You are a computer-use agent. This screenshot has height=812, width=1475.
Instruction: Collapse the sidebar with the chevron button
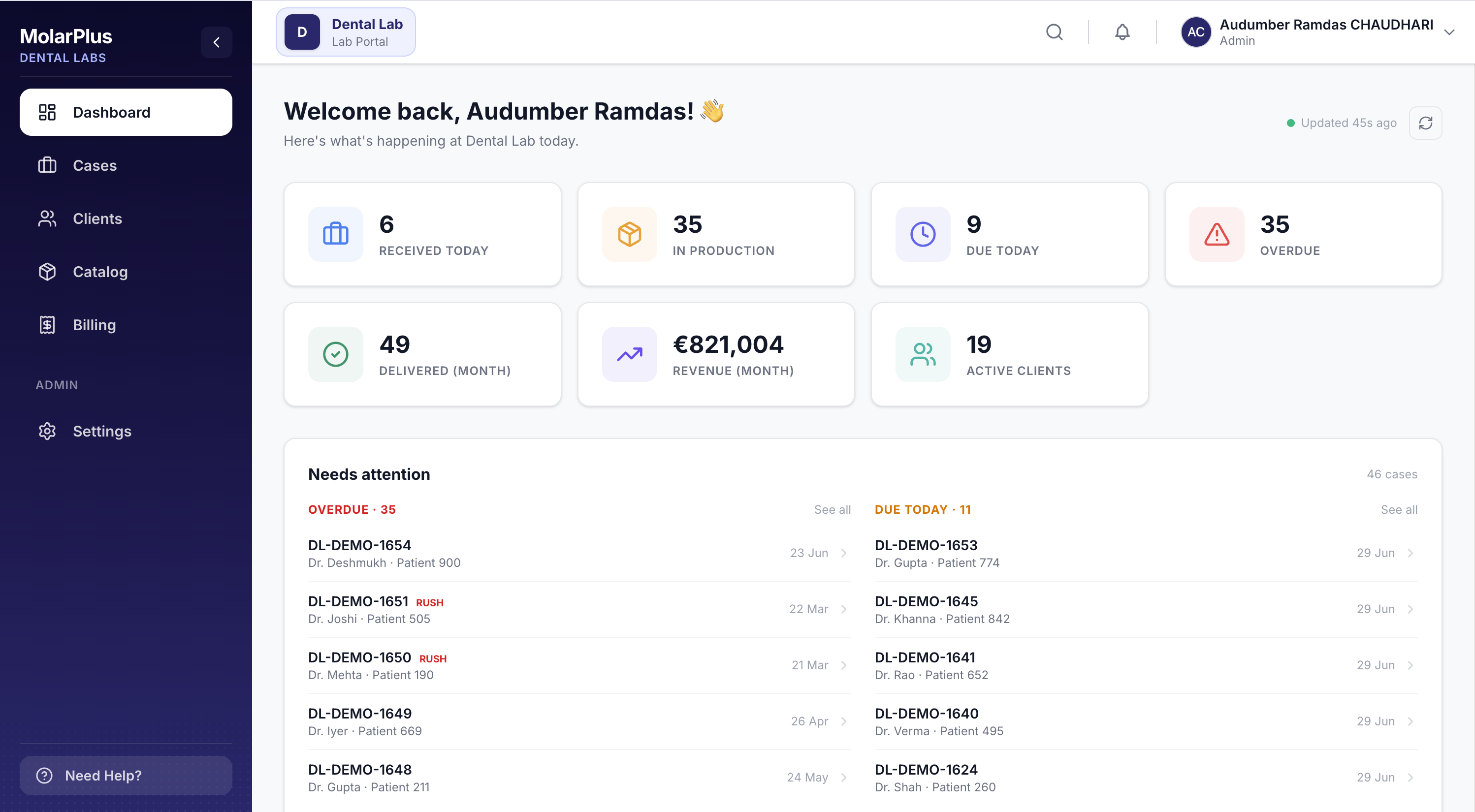(x=217, y=42)
